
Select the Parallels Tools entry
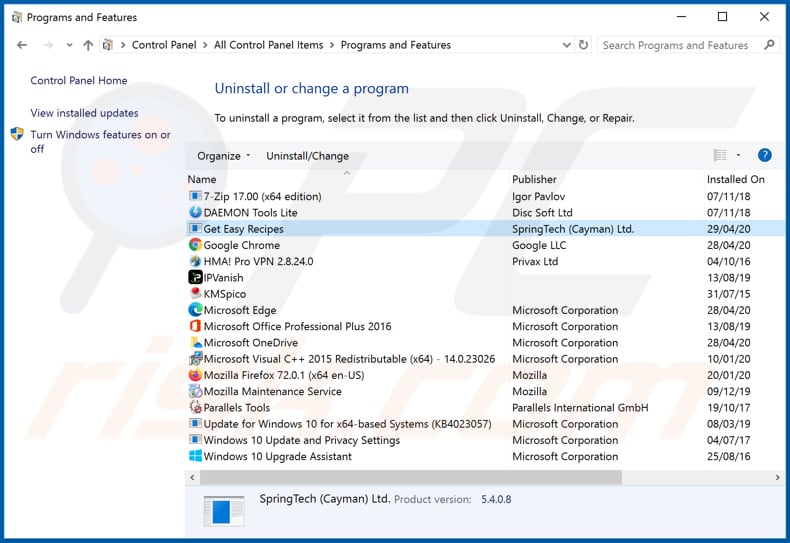click(486, 408)
